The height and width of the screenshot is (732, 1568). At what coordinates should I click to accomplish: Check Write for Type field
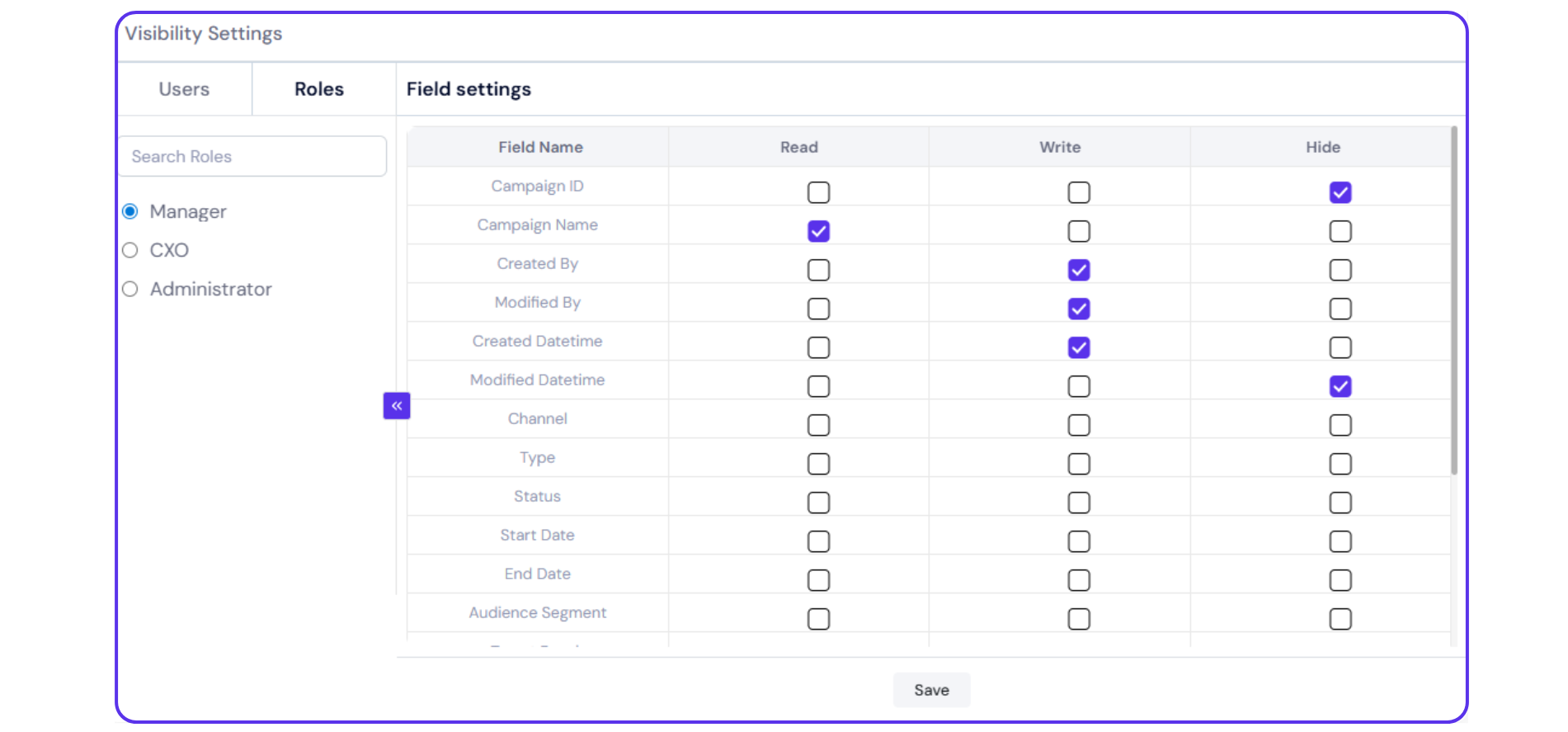click(x=1079, y=464)
